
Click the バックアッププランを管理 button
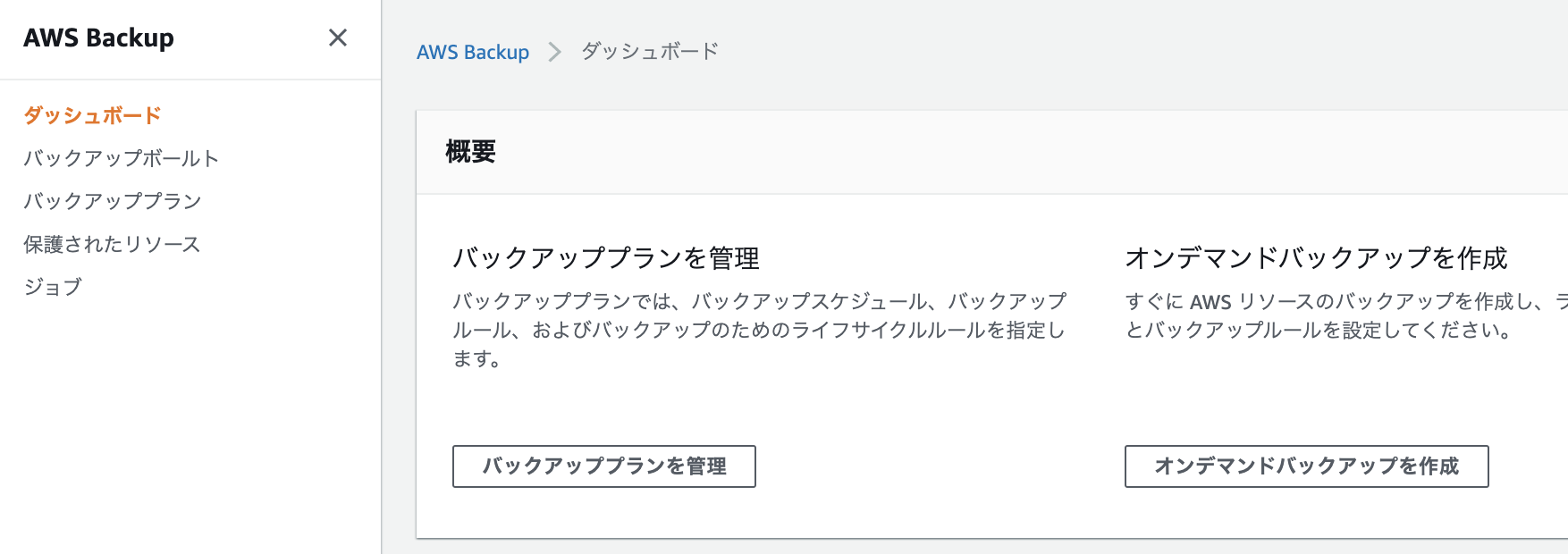pyautogui.click(x=604, y=466)
